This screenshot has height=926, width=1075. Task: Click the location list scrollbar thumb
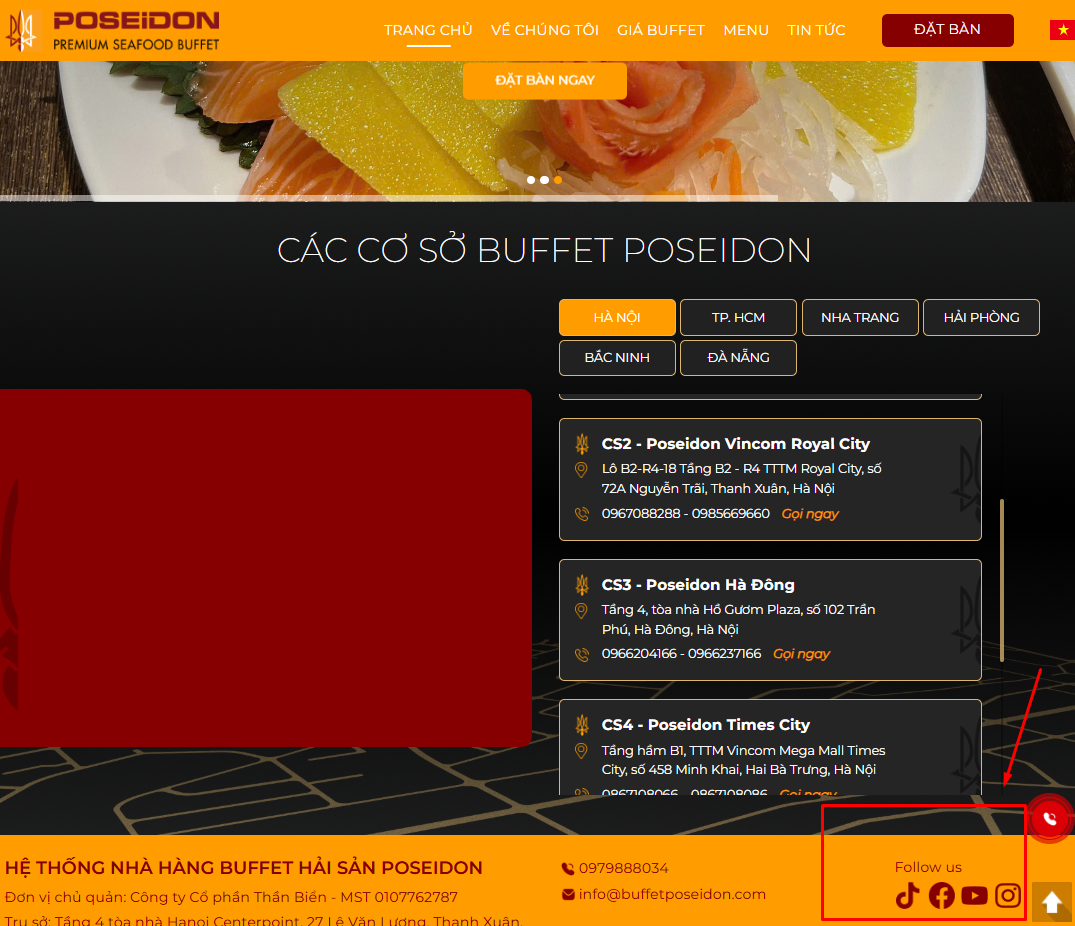pyautogui.click(x=1002, y=580)
